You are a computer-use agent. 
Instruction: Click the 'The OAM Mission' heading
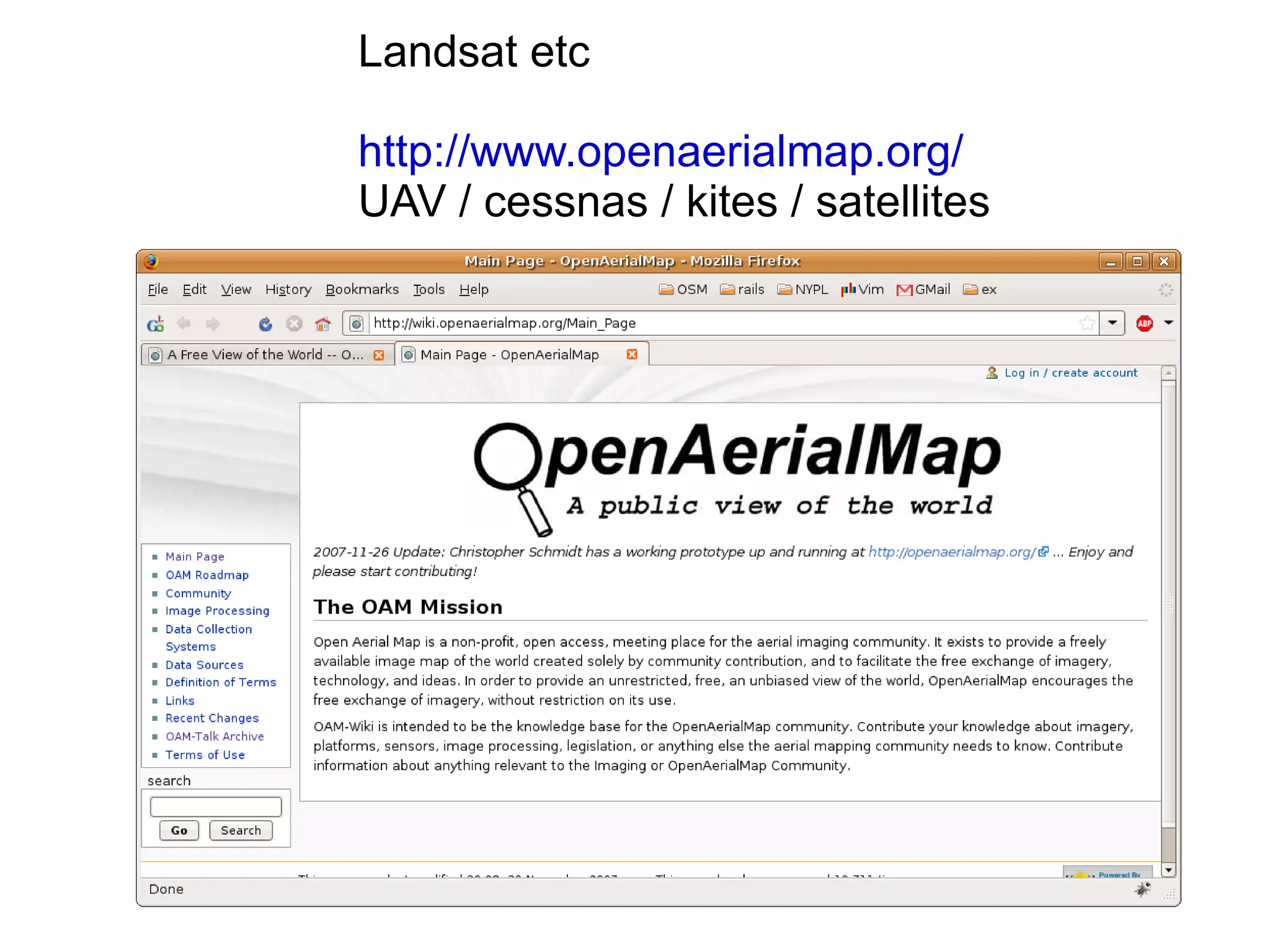pyautogui.click(x=408, y=607)
